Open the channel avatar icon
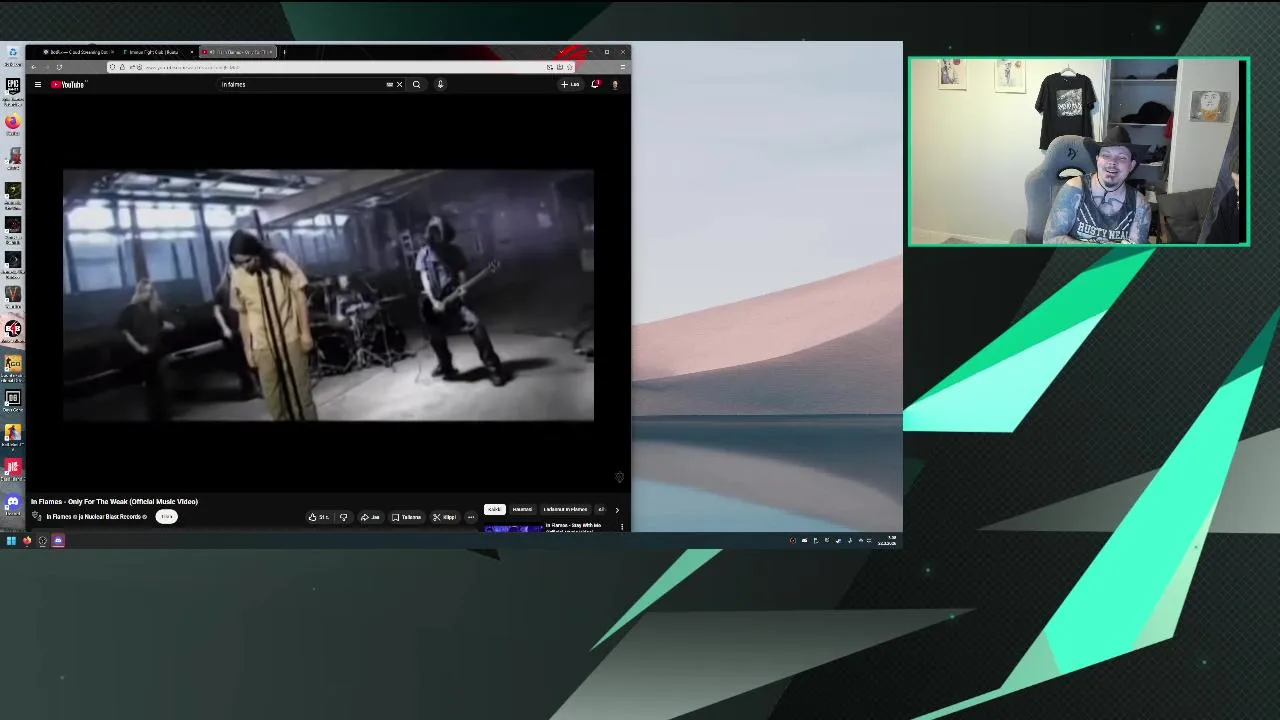This screenshot has width=1280, height=720. [37, 517]
